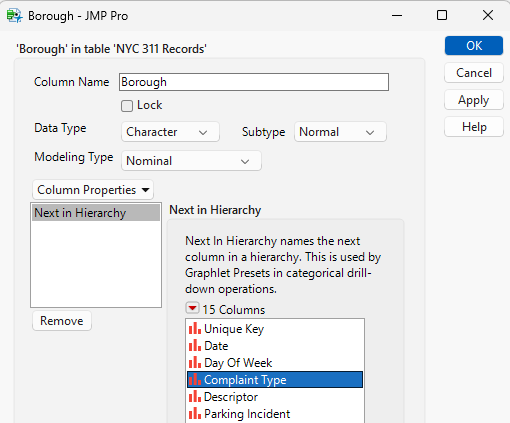The width and height of the screenshot is (510, 423).
Task: Click the JMP Pro application icon in title bar
Action: (x=14, y=16)
